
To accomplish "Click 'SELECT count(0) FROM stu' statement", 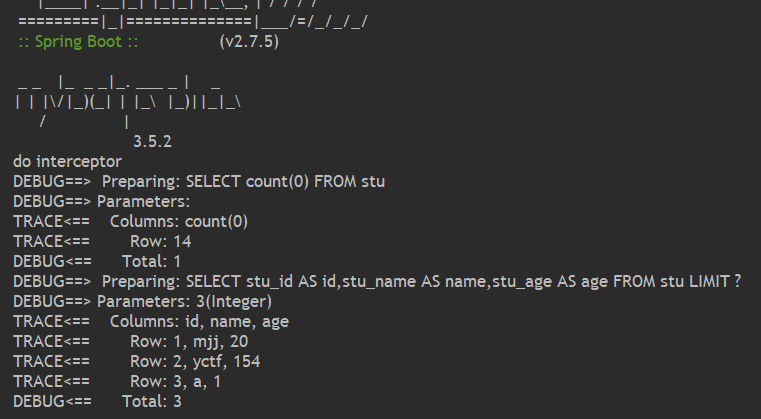I will pyautogui.click(x=285, y=182).
